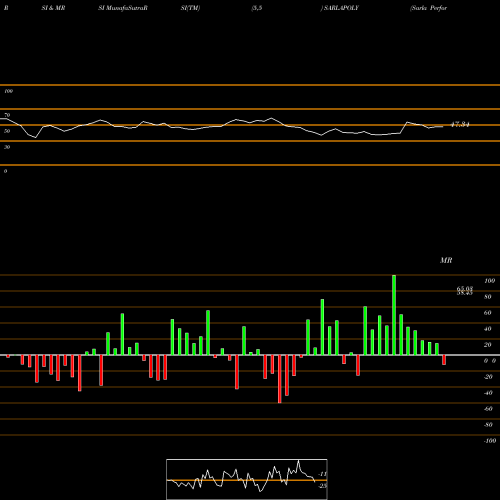Screen dimensions: 500x500
Task: Click the MR axis label -100
Action: [x=490, y=441]
